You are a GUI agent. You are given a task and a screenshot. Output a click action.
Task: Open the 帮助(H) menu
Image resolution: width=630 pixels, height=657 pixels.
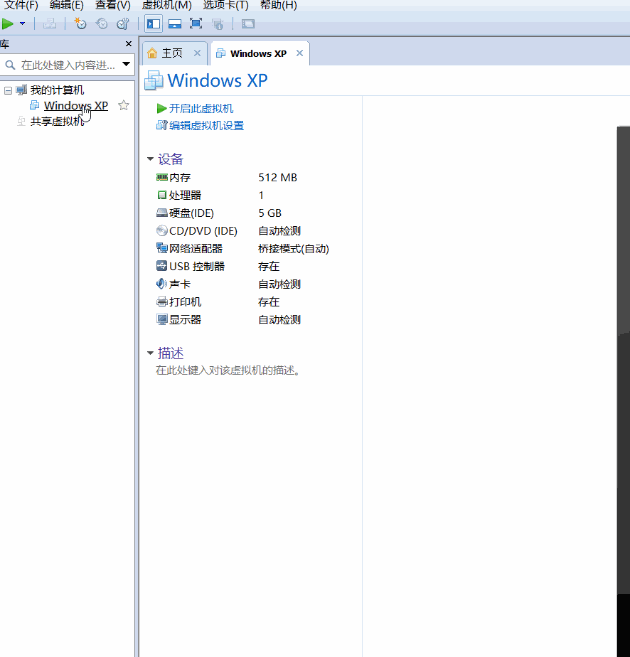[x=279, y=5]
